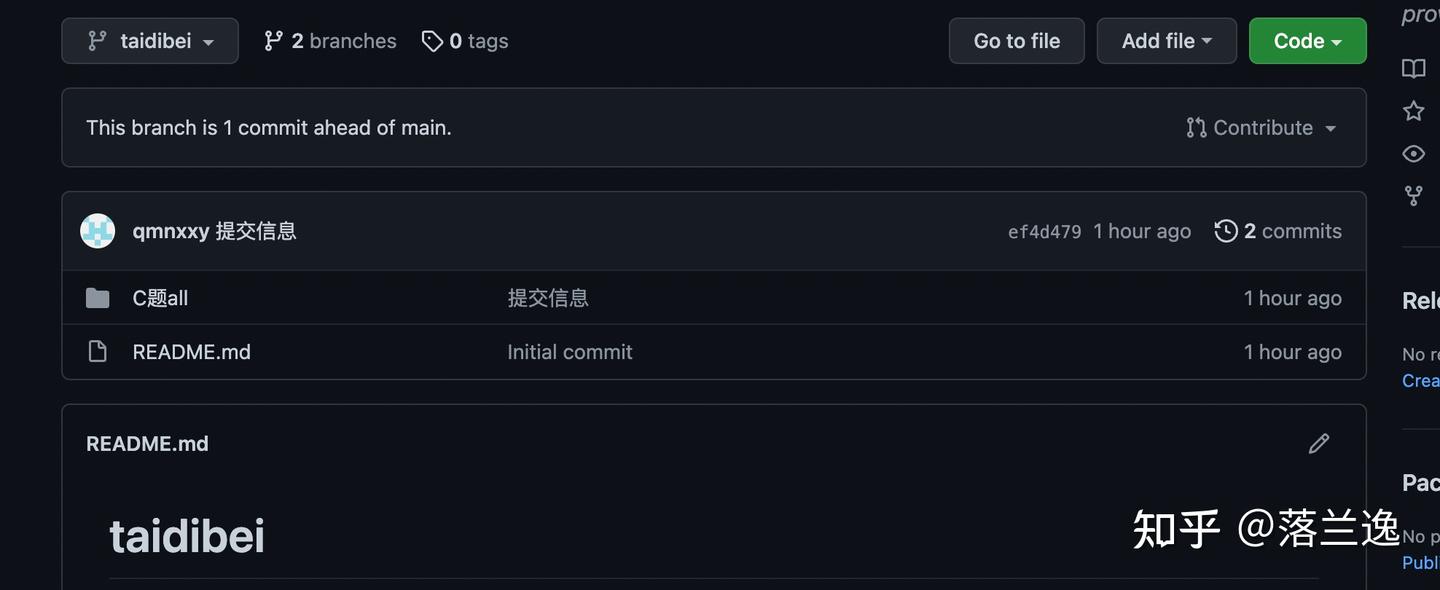Expand the green Code dropdown

pyautogui.click(x=1307, y=40)
